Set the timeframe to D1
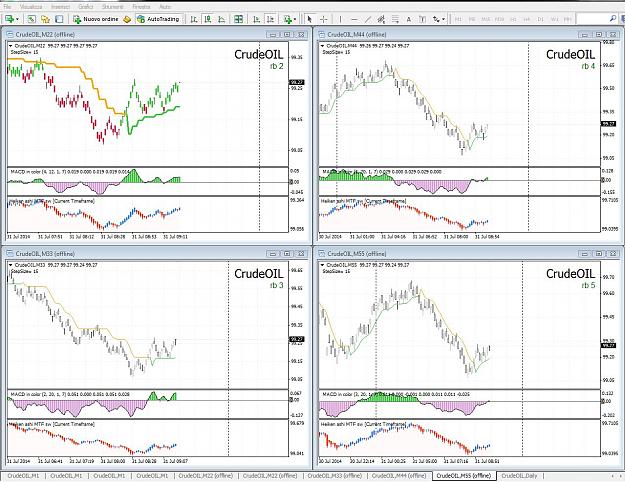This screenshot has height=482, width=625. (x=540, y=19)
